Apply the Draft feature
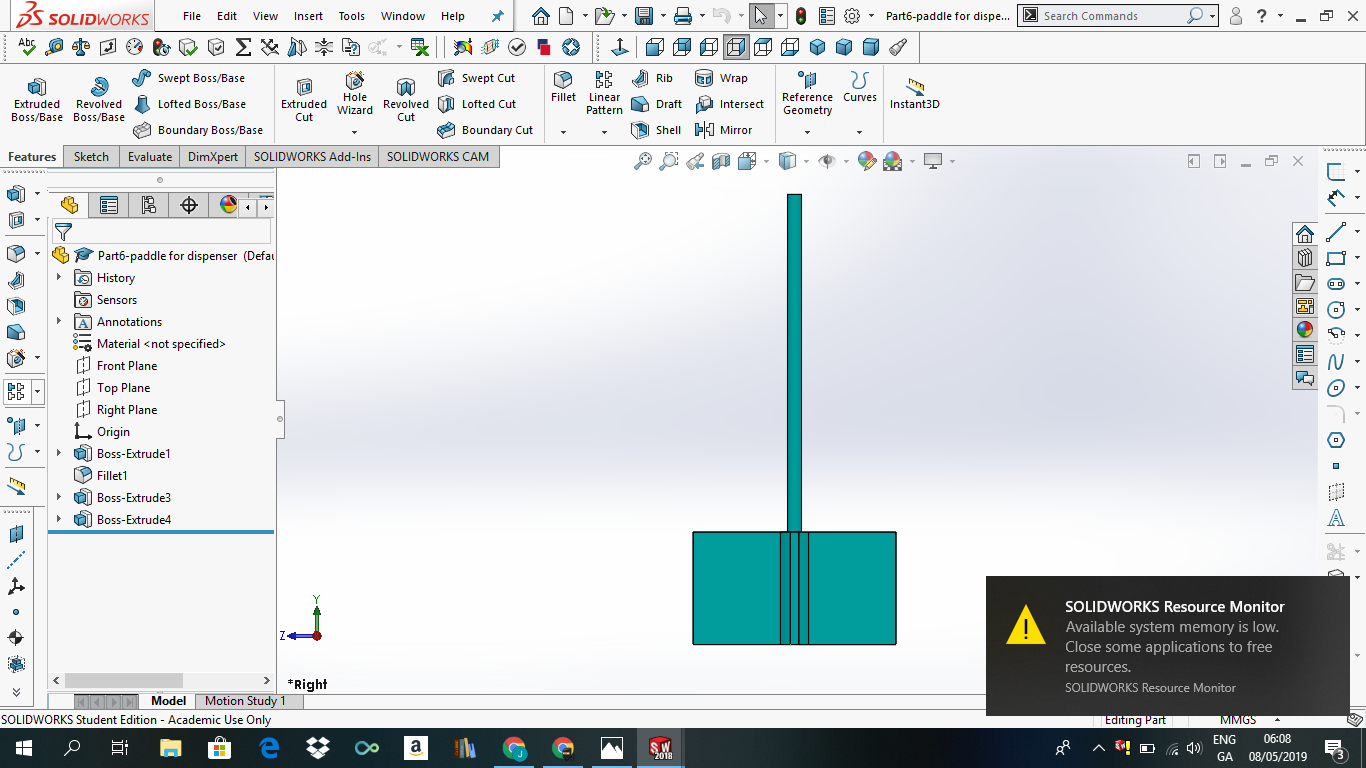1366x768 pixels. (657, 104)
